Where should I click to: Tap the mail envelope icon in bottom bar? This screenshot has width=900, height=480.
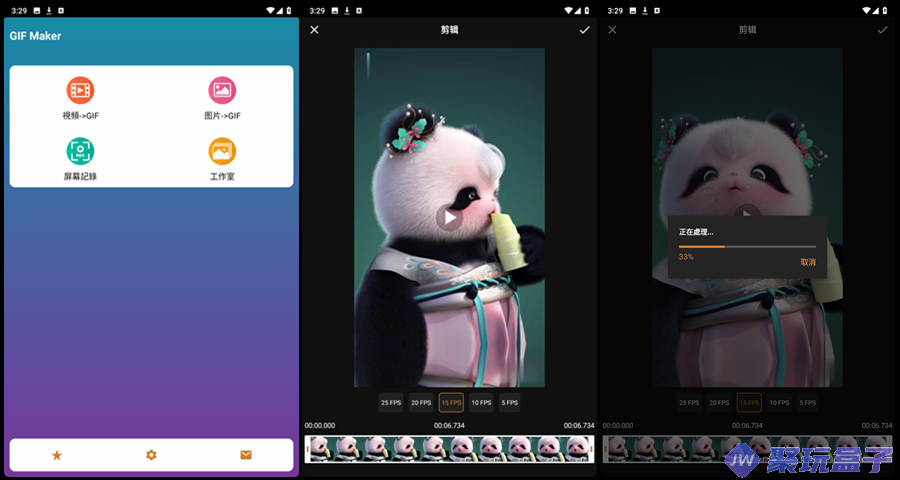click(246, 455)
